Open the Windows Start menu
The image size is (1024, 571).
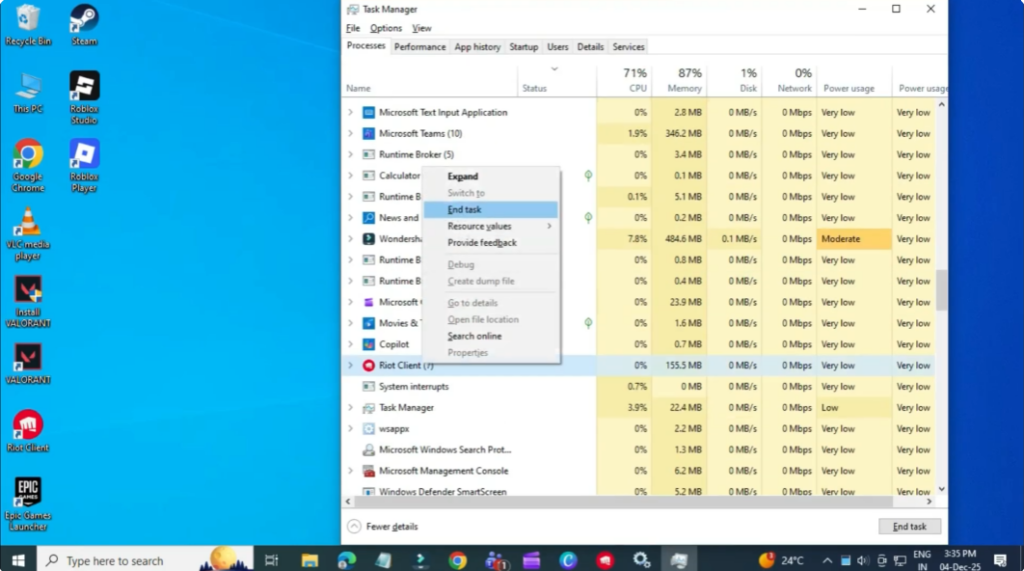(18, 560)
